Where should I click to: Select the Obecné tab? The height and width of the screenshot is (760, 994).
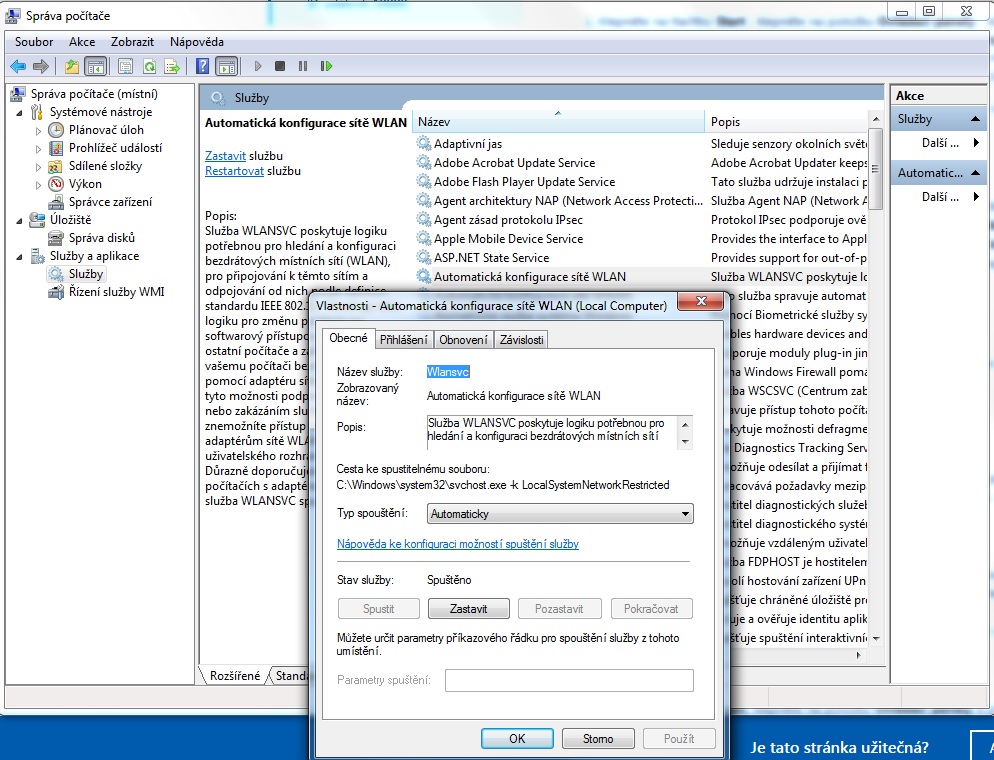[348, 338]
